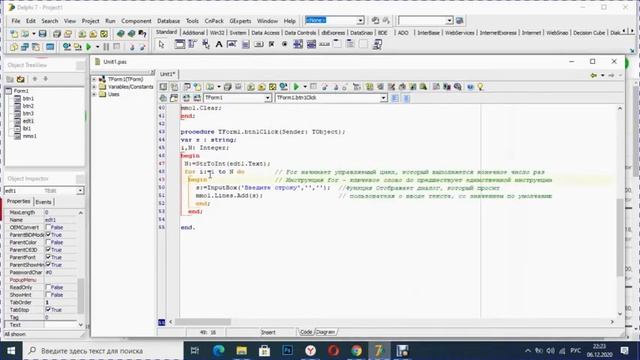This screenshot has height=360, width=640.
Task: Toggle the ParentCtl3D checkbox
Action: point(48,249)
